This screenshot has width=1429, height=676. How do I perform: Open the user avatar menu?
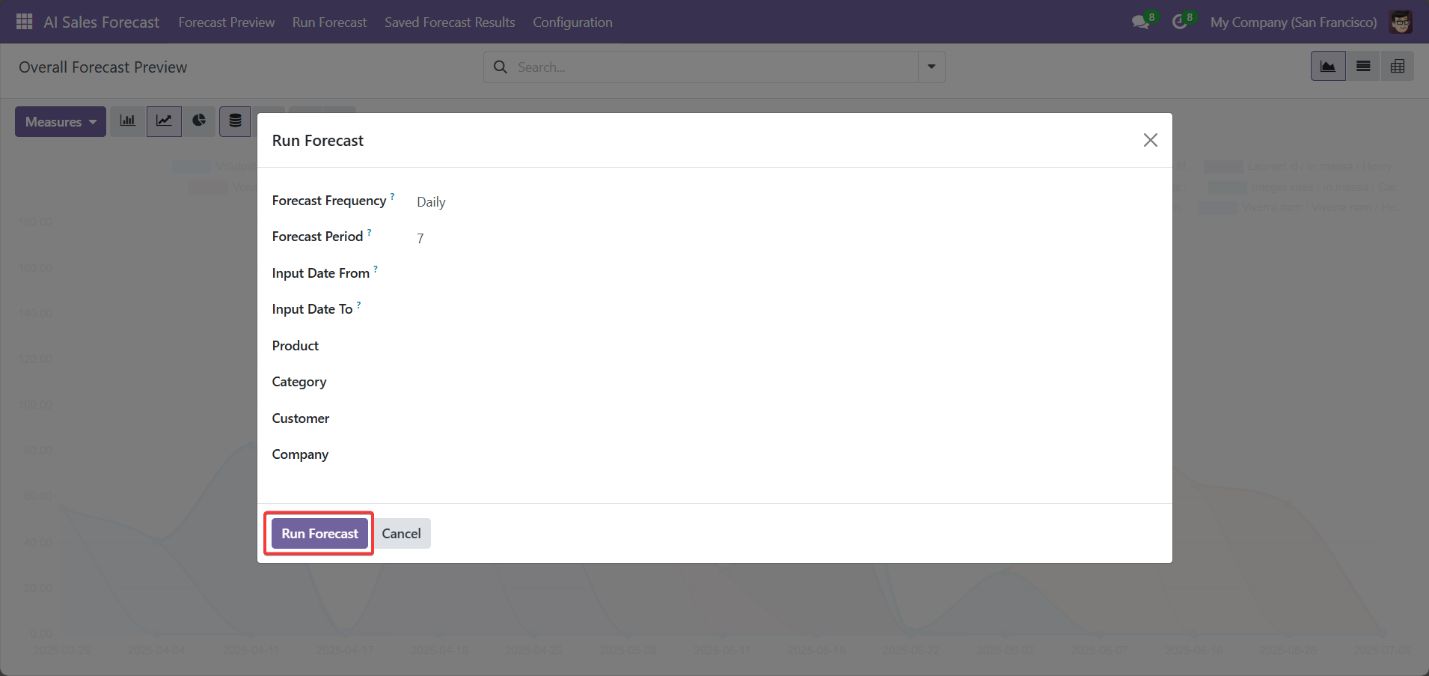click(x=1401, y=22)
